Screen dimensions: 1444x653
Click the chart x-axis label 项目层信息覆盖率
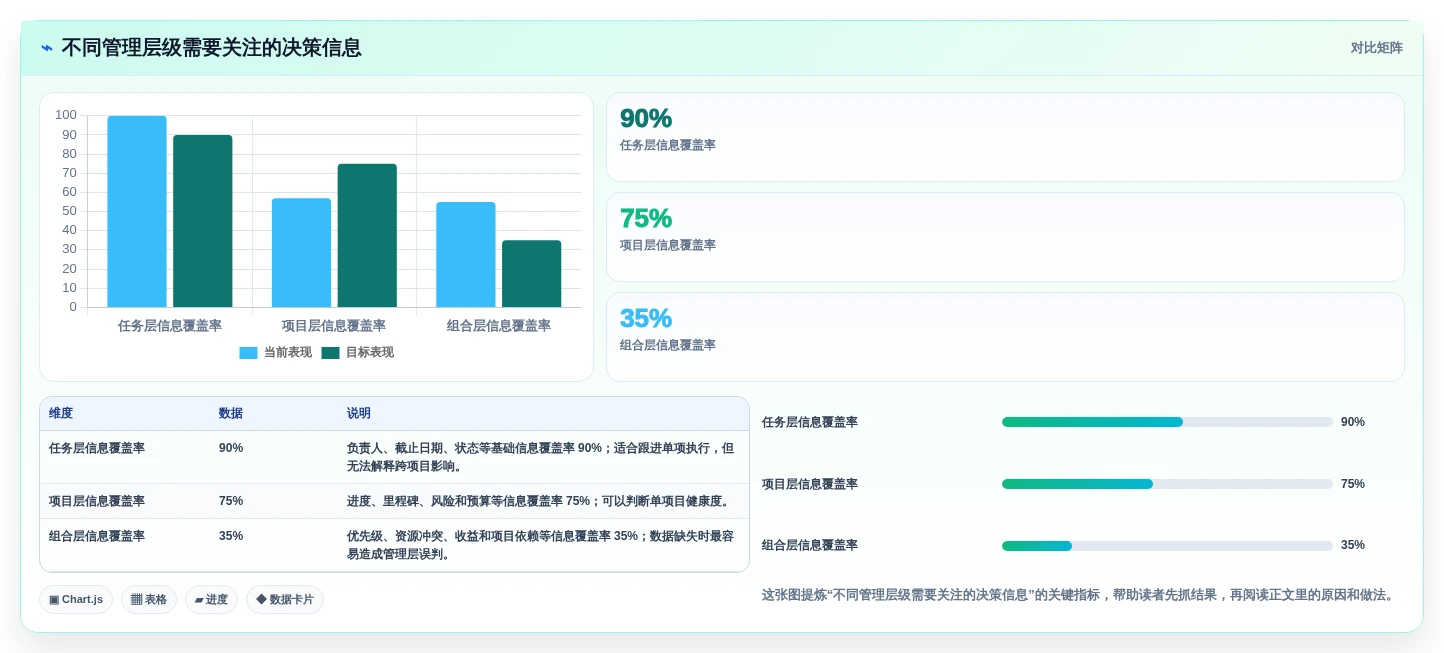coord(334,326)
